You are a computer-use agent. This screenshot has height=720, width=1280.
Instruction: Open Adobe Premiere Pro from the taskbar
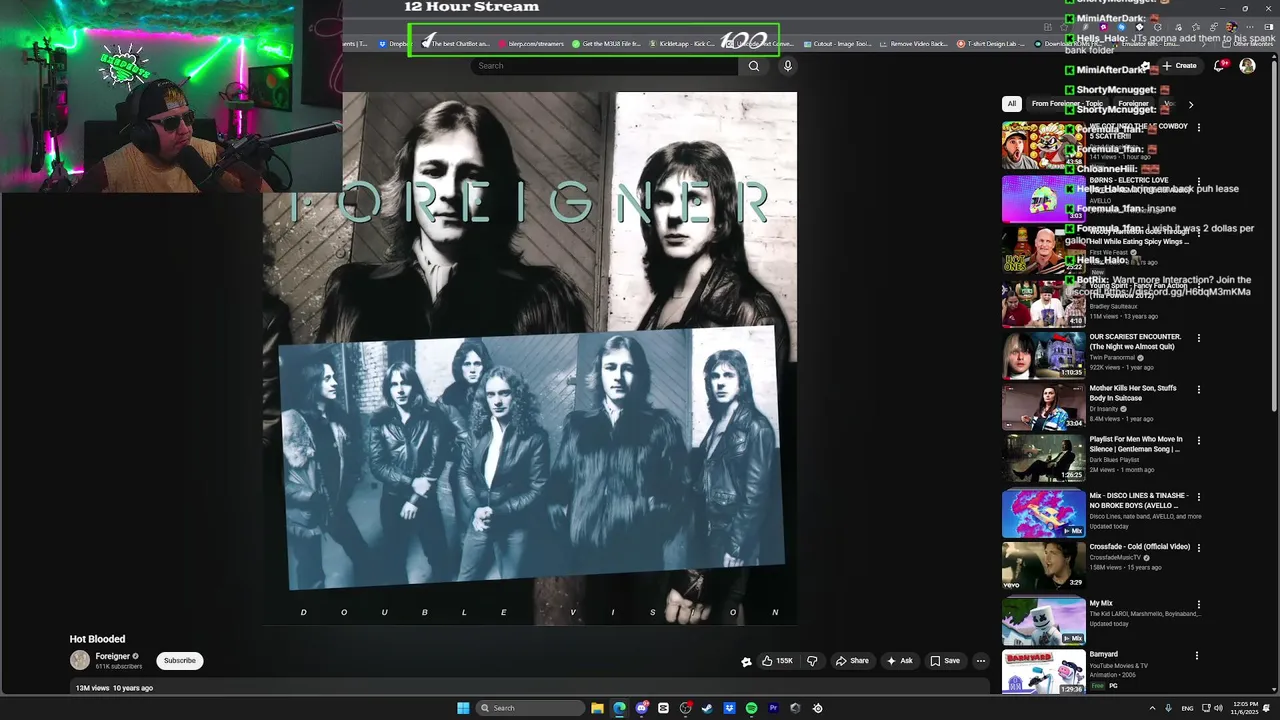point(773,708)
